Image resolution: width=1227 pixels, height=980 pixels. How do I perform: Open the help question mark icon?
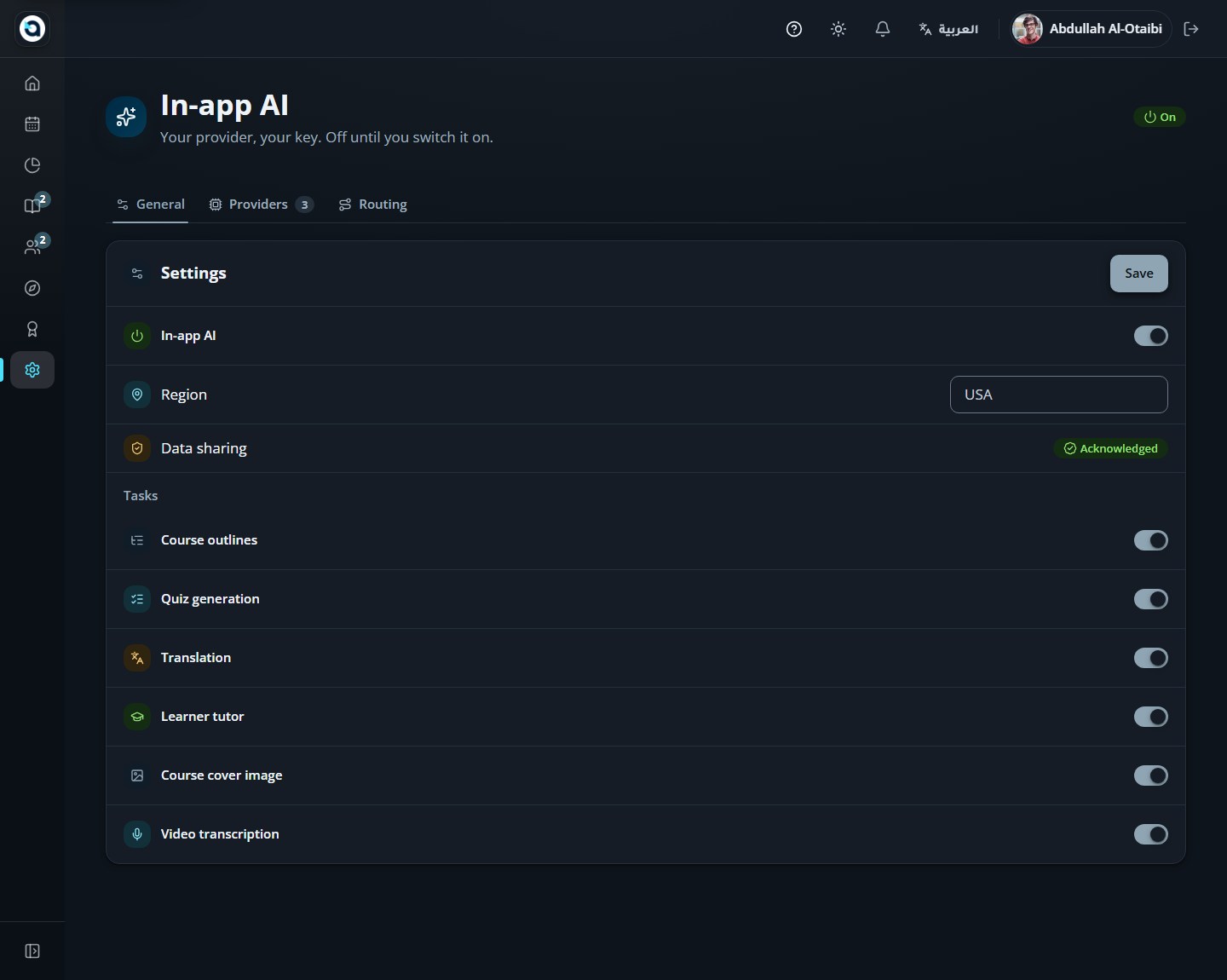[x=794, y=29]
